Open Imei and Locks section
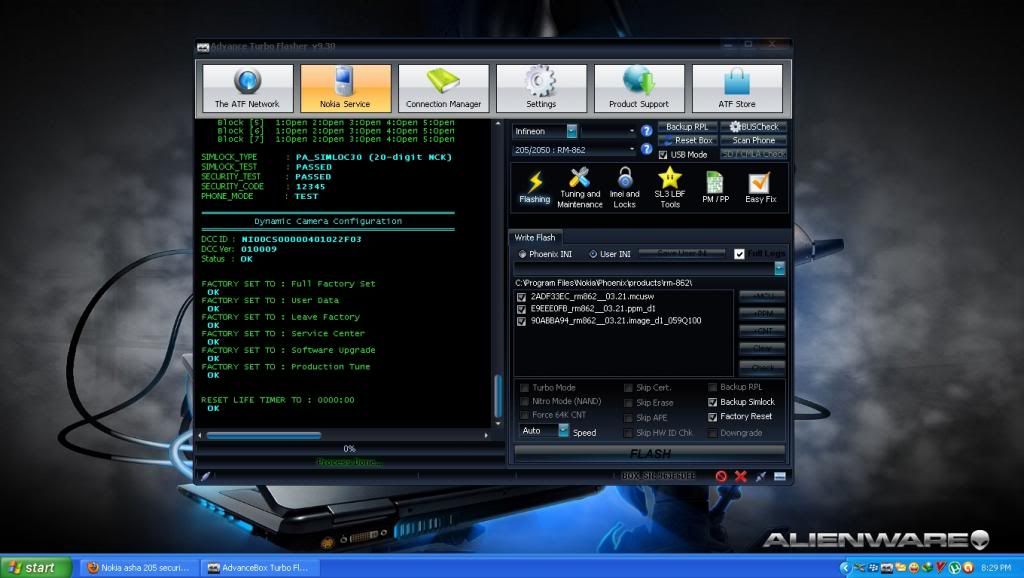 pos(624,186)
